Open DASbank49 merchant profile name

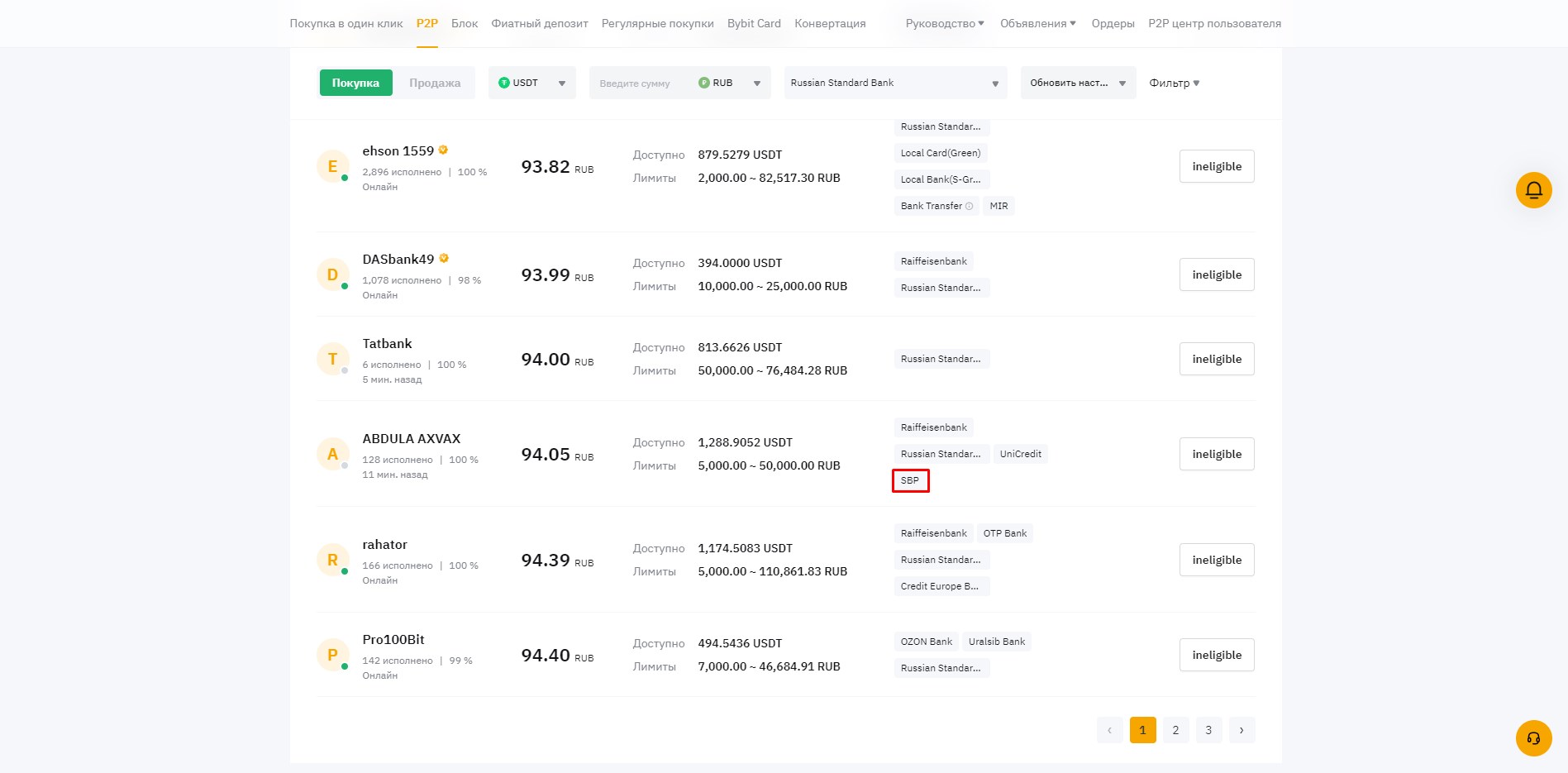(x=398, y=259)
